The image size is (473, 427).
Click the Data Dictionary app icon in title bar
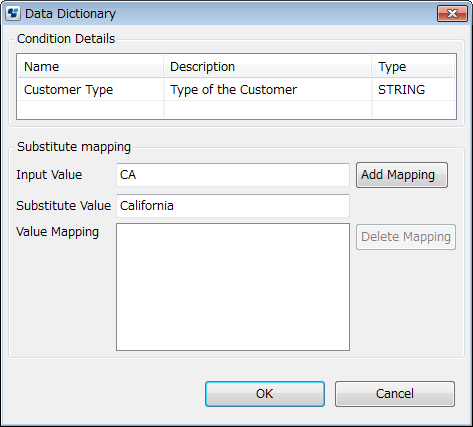[13, 14]
